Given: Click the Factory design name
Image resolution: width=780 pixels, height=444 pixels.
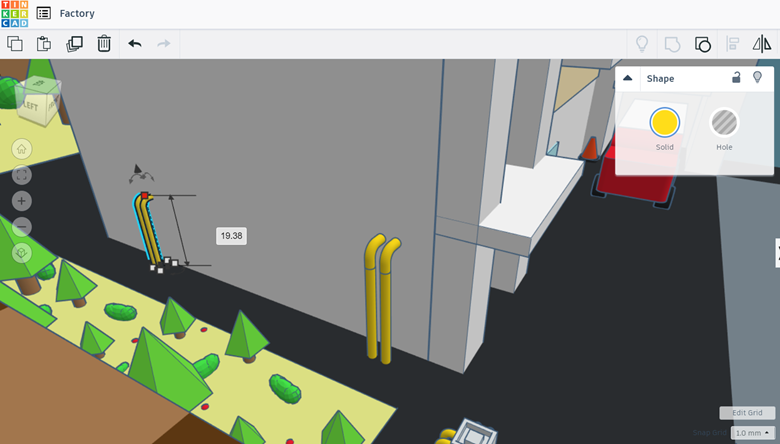Looking at the screenshot, I should point(77,13).
